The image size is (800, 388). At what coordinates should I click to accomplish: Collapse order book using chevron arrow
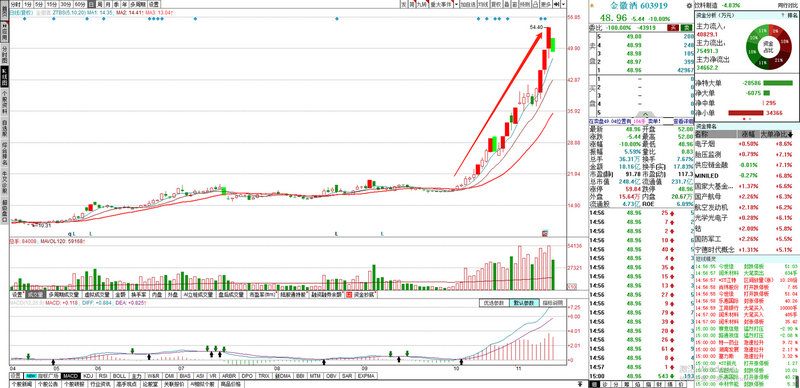click(644, 114)
